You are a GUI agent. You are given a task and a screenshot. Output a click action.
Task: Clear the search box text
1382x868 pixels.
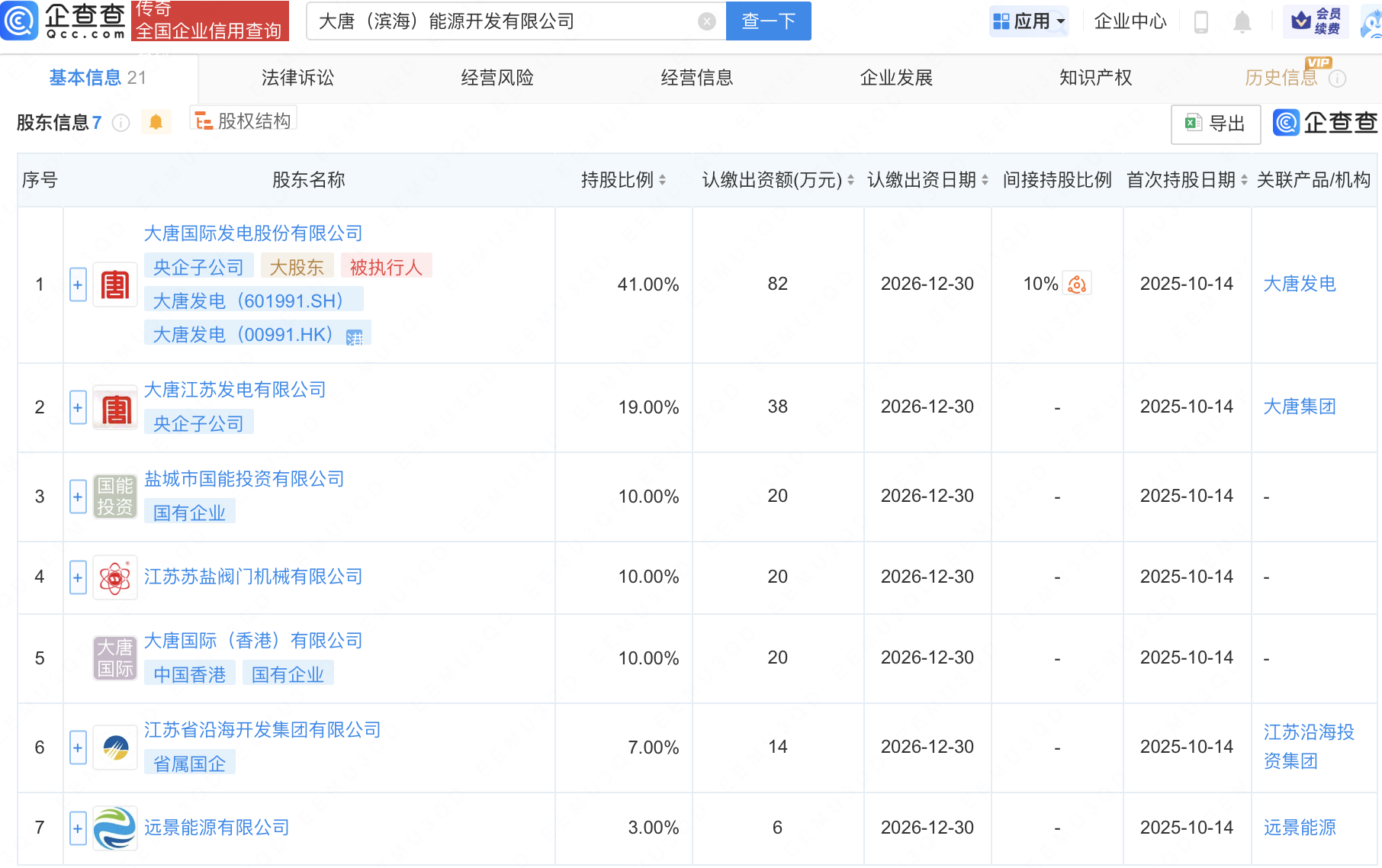click(706, 21)
